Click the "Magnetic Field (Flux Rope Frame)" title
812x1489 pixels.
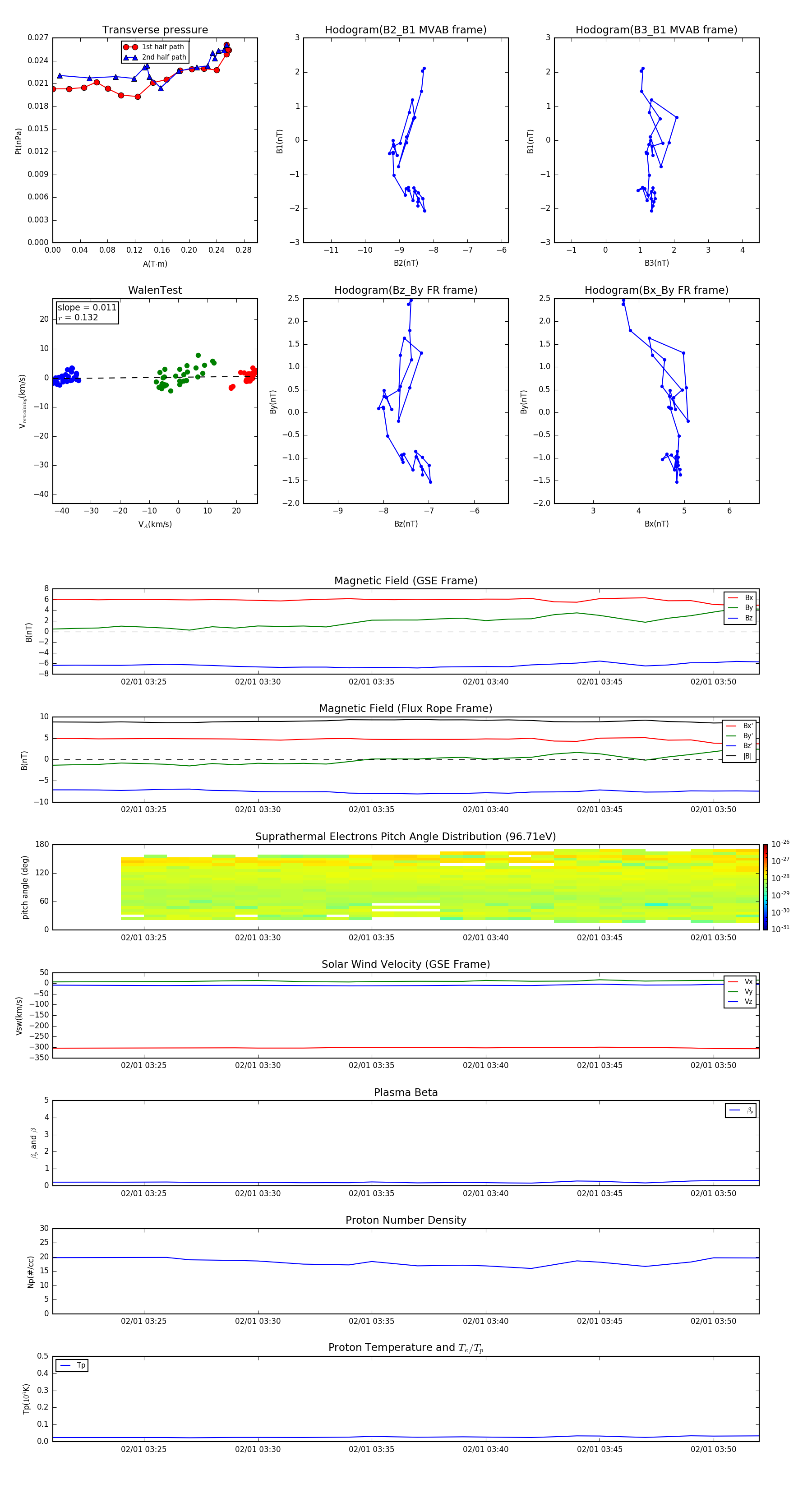(x=406, y=709)
